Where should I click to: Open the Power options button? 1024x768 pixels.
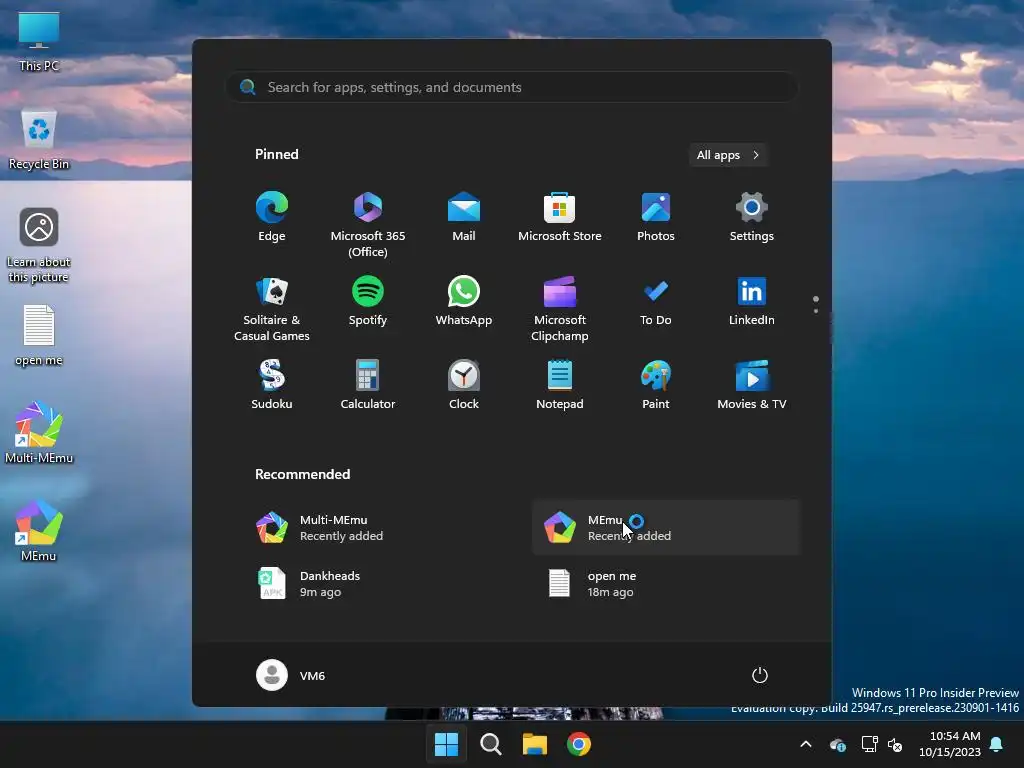click(x=760, y=675)
